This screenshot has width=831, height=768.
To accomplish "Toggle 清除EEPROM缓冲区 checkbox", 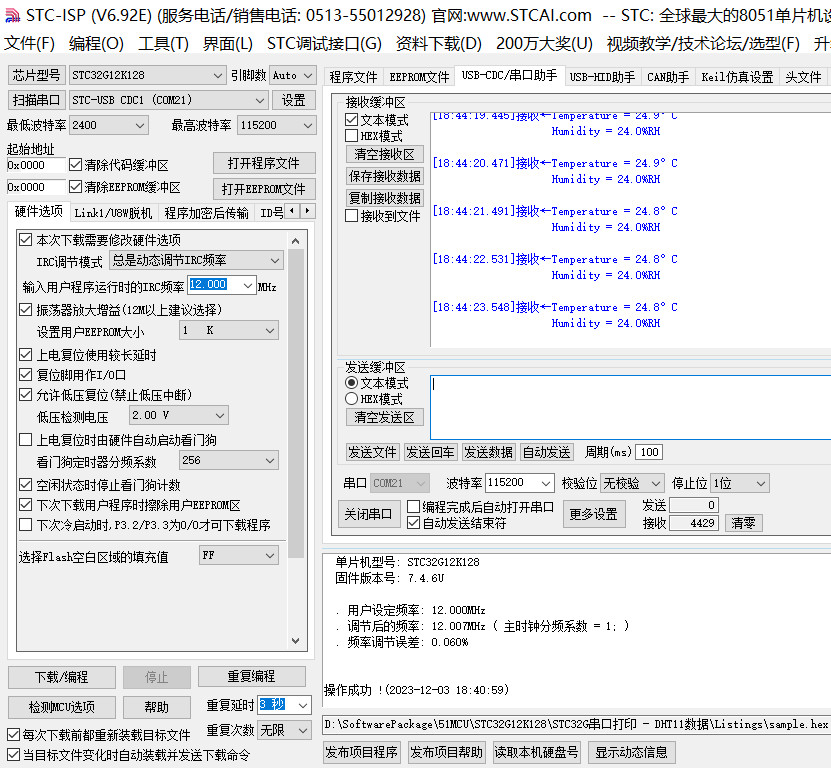I will 75,187.
